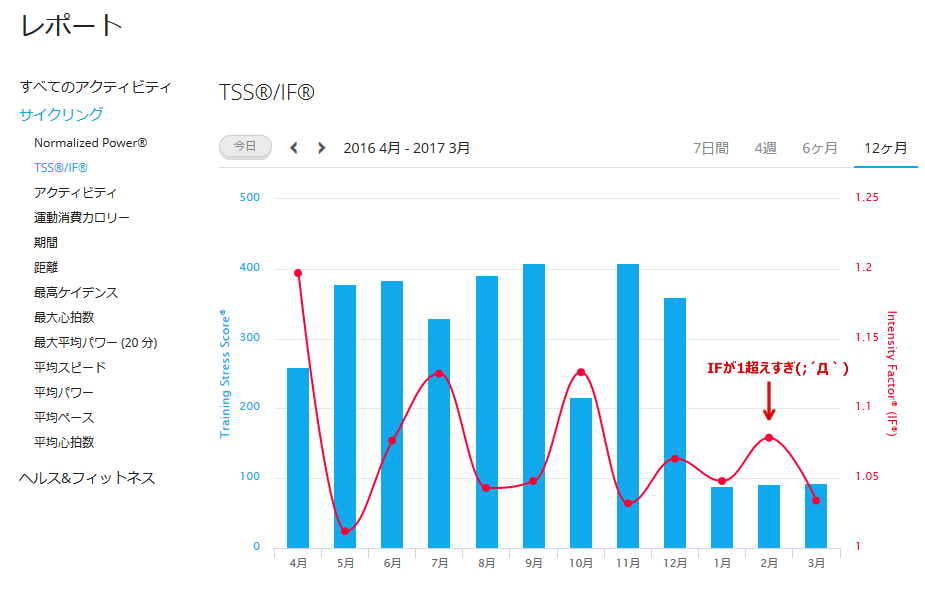Open the 平均ペース report
Image resolution: width=925 pixels, height=595 pixels.
pyautogui.click(x=64, y=418)
